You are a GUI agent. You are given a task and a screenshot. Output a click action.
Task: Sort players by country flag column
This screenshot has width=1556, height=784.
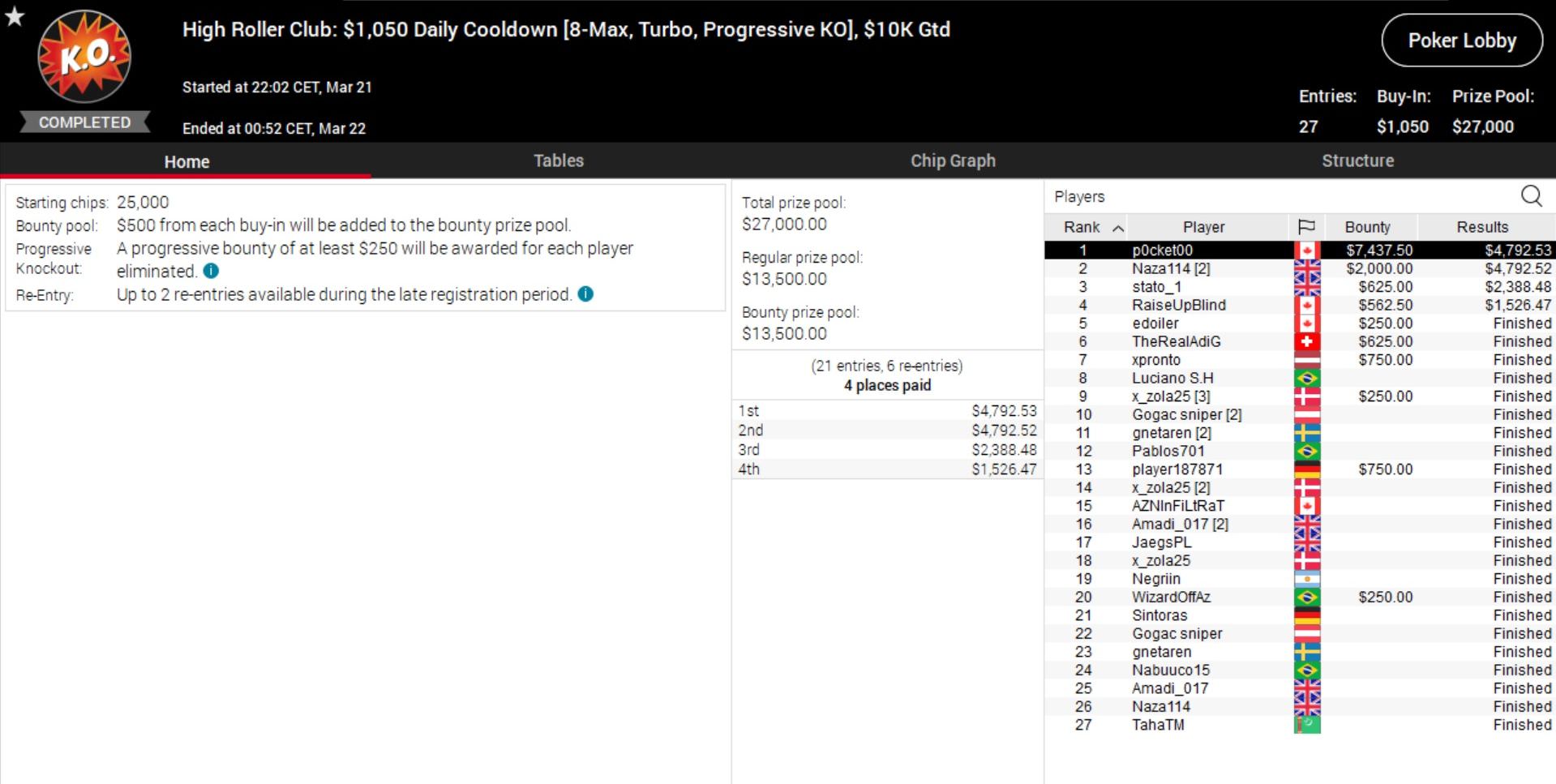tap(1305, 227)
